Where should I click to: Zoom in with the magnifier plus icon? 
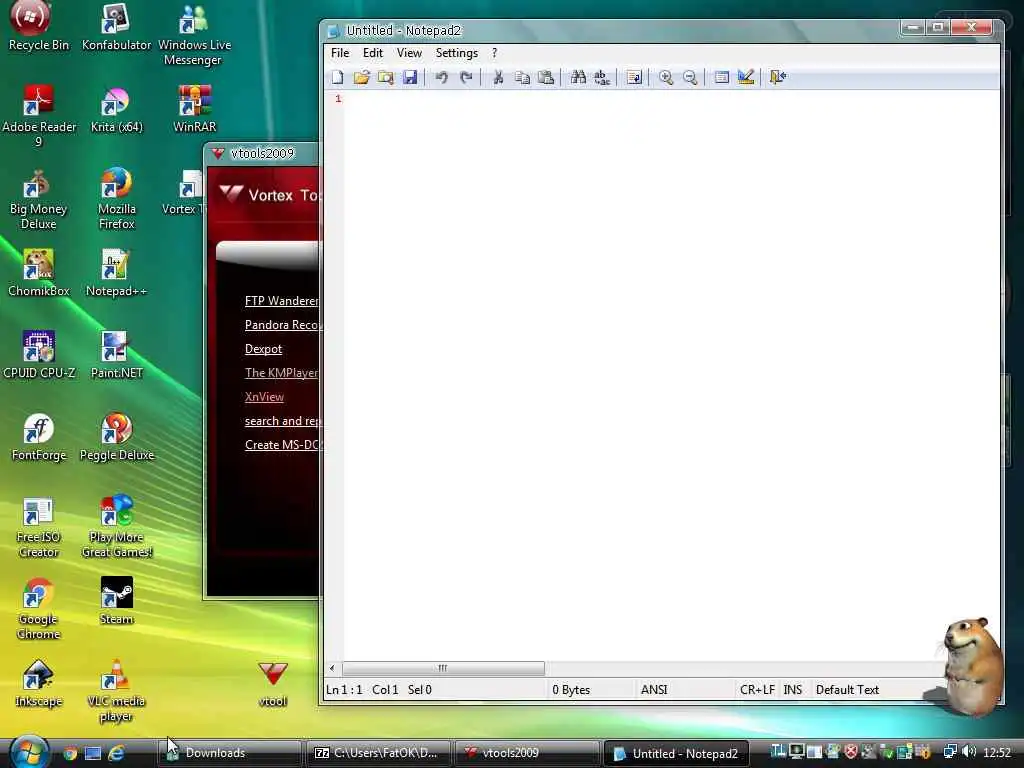[665, 77]
